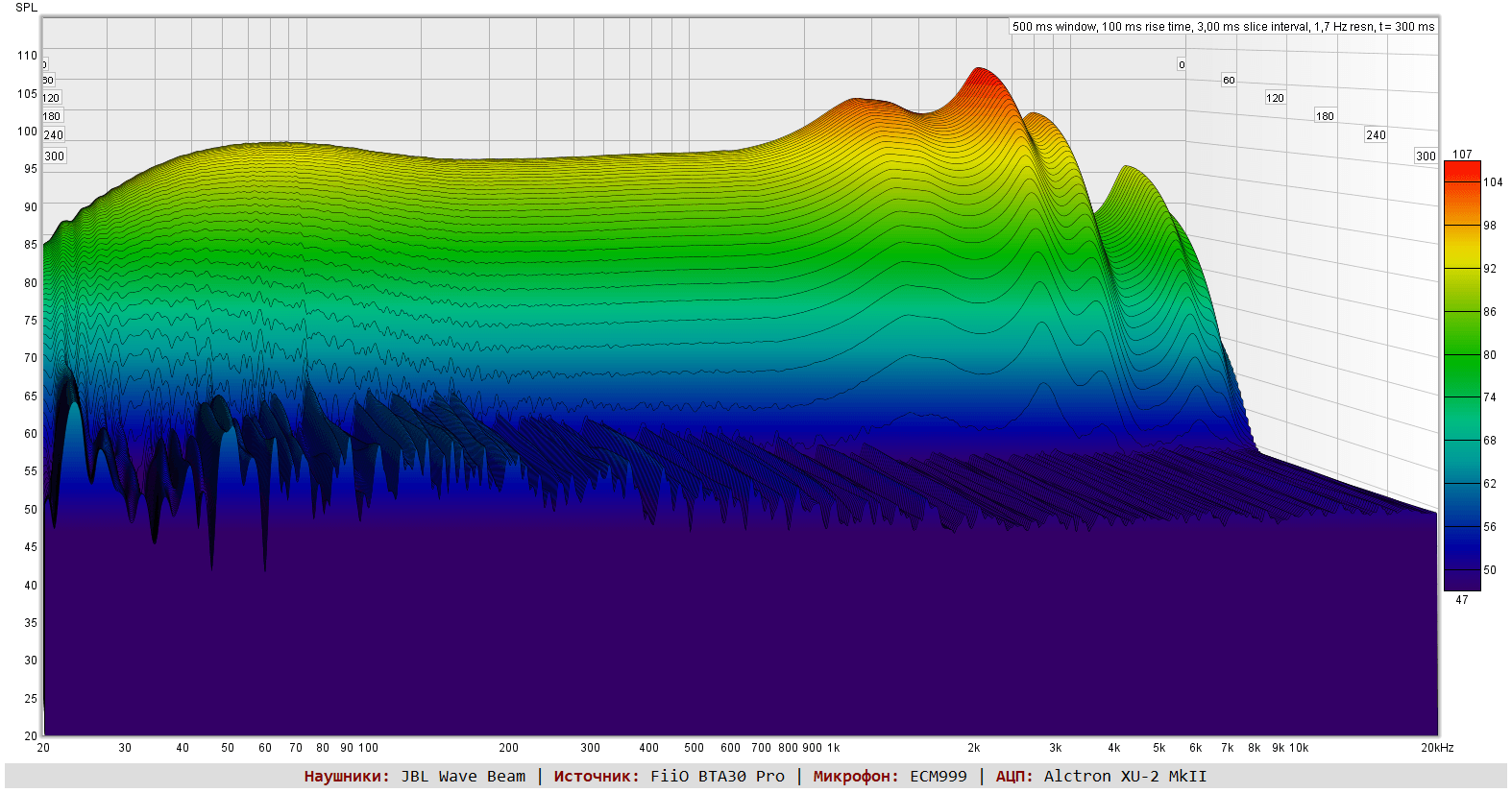Click the 180 time label on the left side
The width and height of the screenshot is (1512, 793).
52,116
